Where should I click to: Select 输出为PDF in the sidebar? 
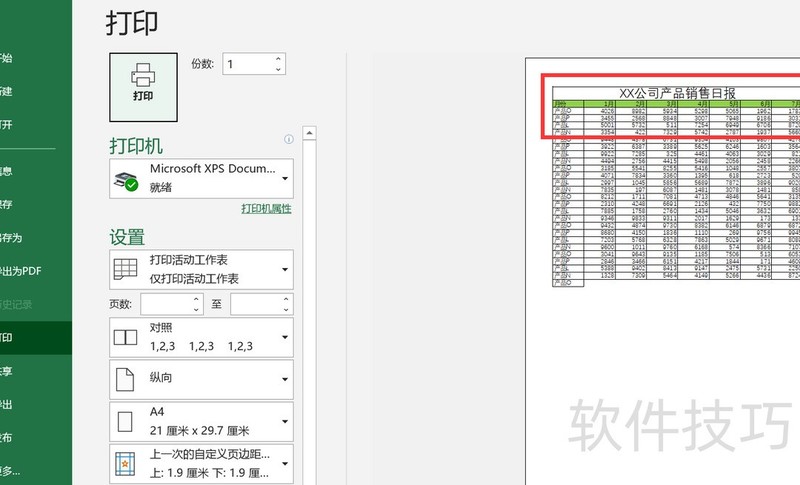pos(36,271)
